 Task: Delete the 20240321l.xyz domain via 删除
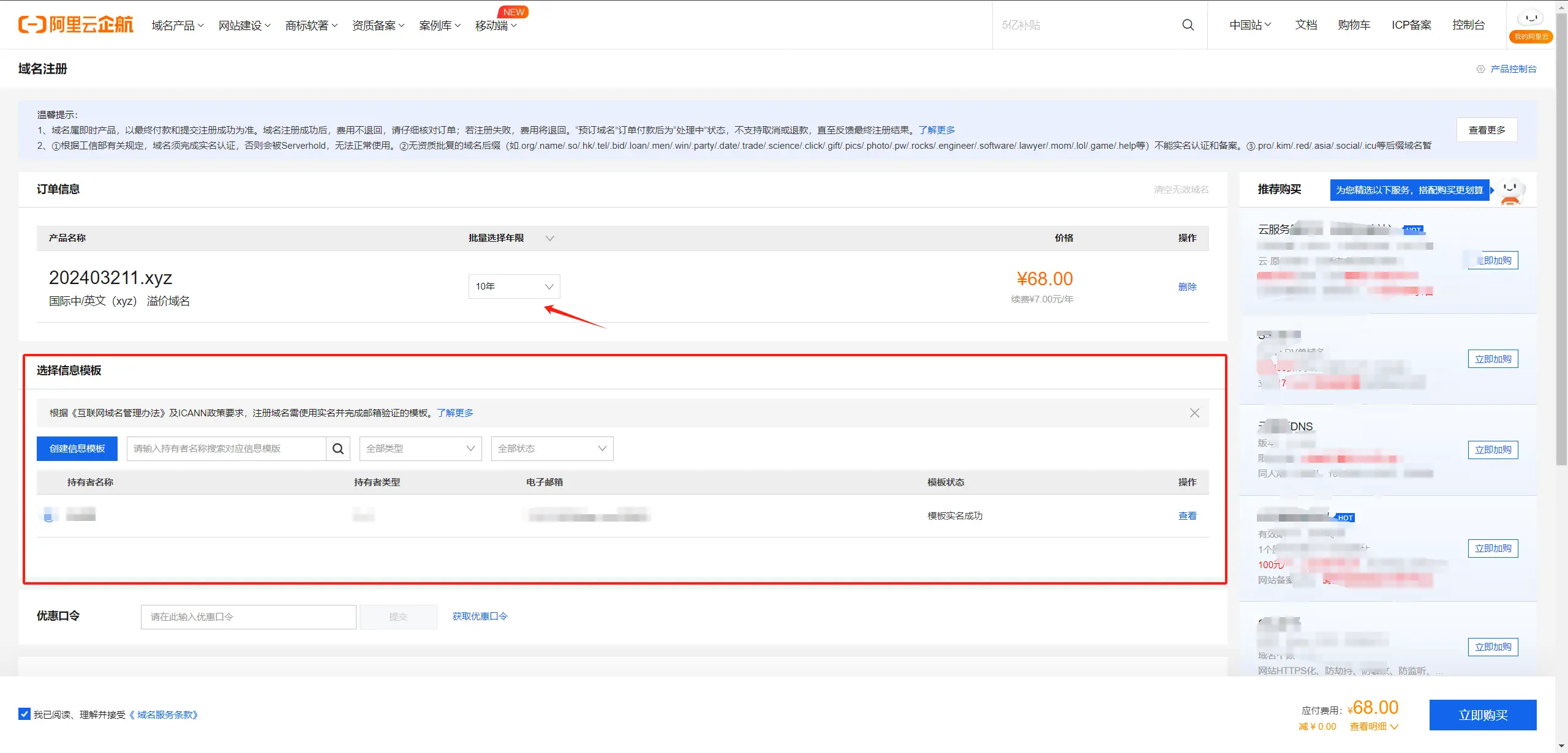[x=1187, y=286]
